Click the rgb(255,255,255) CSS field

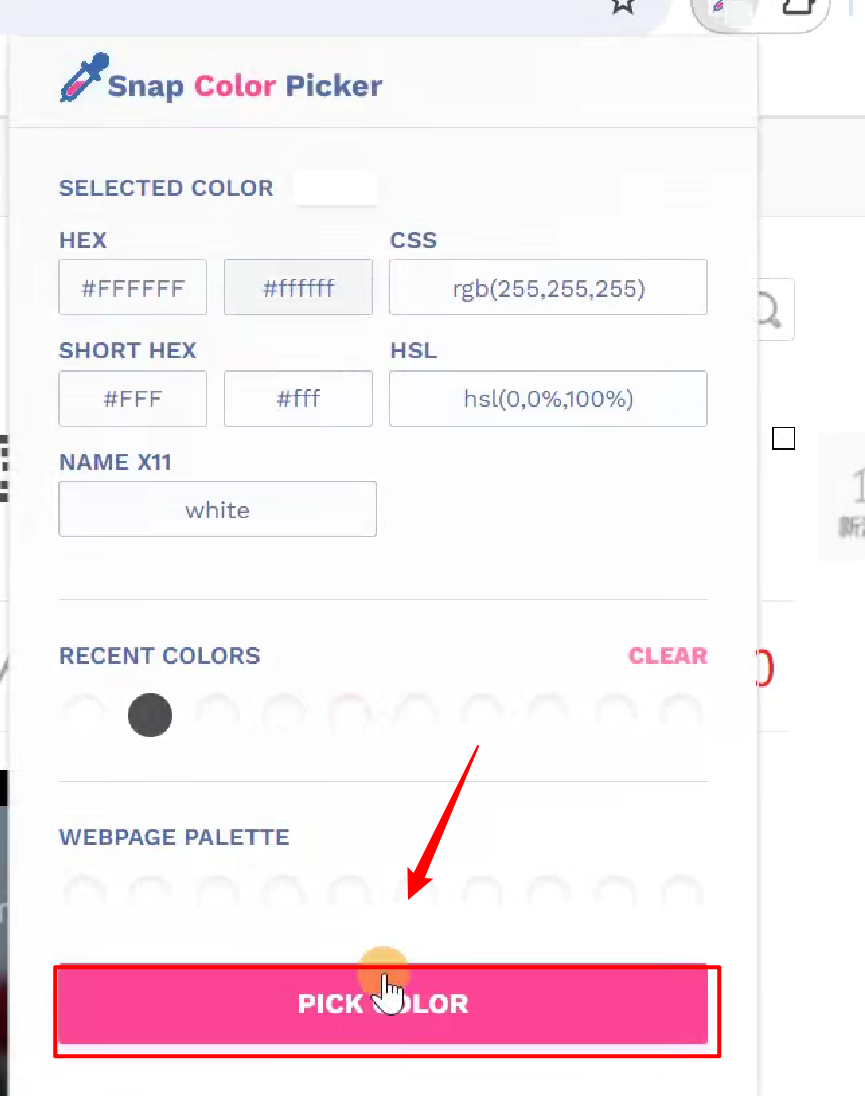[548, 288]
